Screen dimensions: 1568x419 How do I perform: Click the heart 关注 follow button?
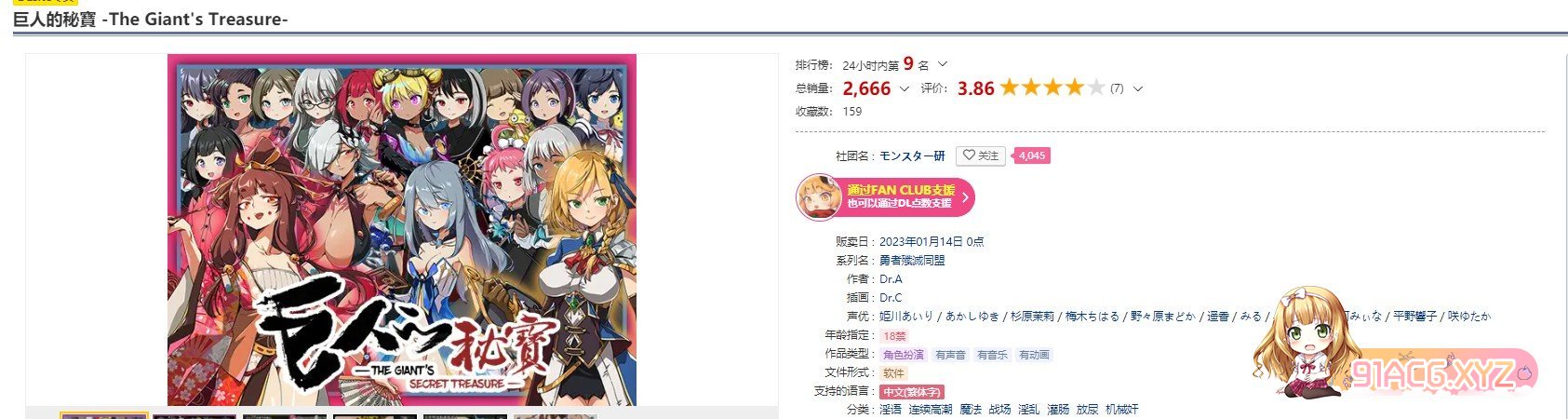point(981,155)
